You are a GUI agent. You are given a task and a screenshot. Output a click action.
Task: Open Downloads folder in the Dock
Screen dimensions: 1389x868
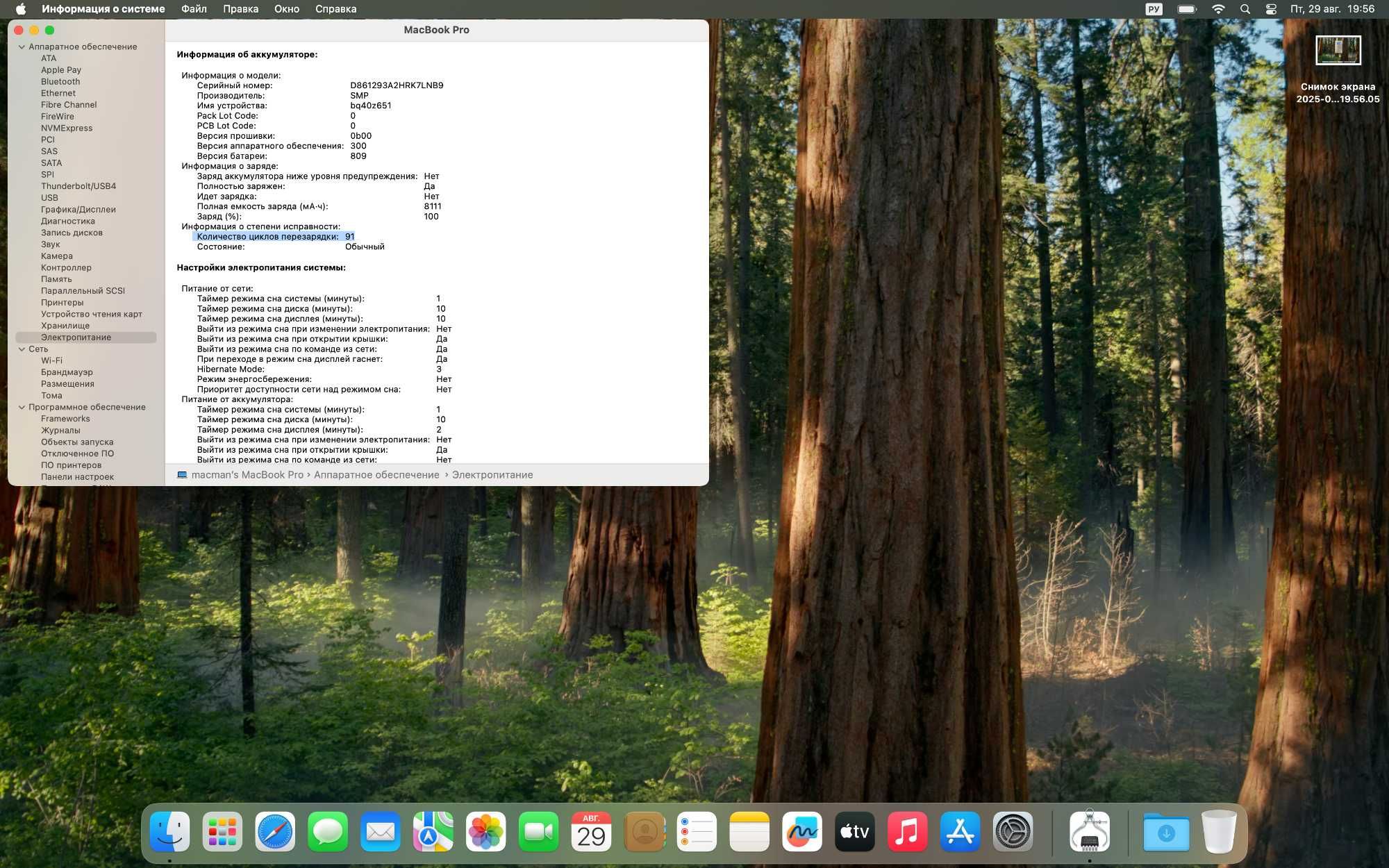coord(1166,831)
